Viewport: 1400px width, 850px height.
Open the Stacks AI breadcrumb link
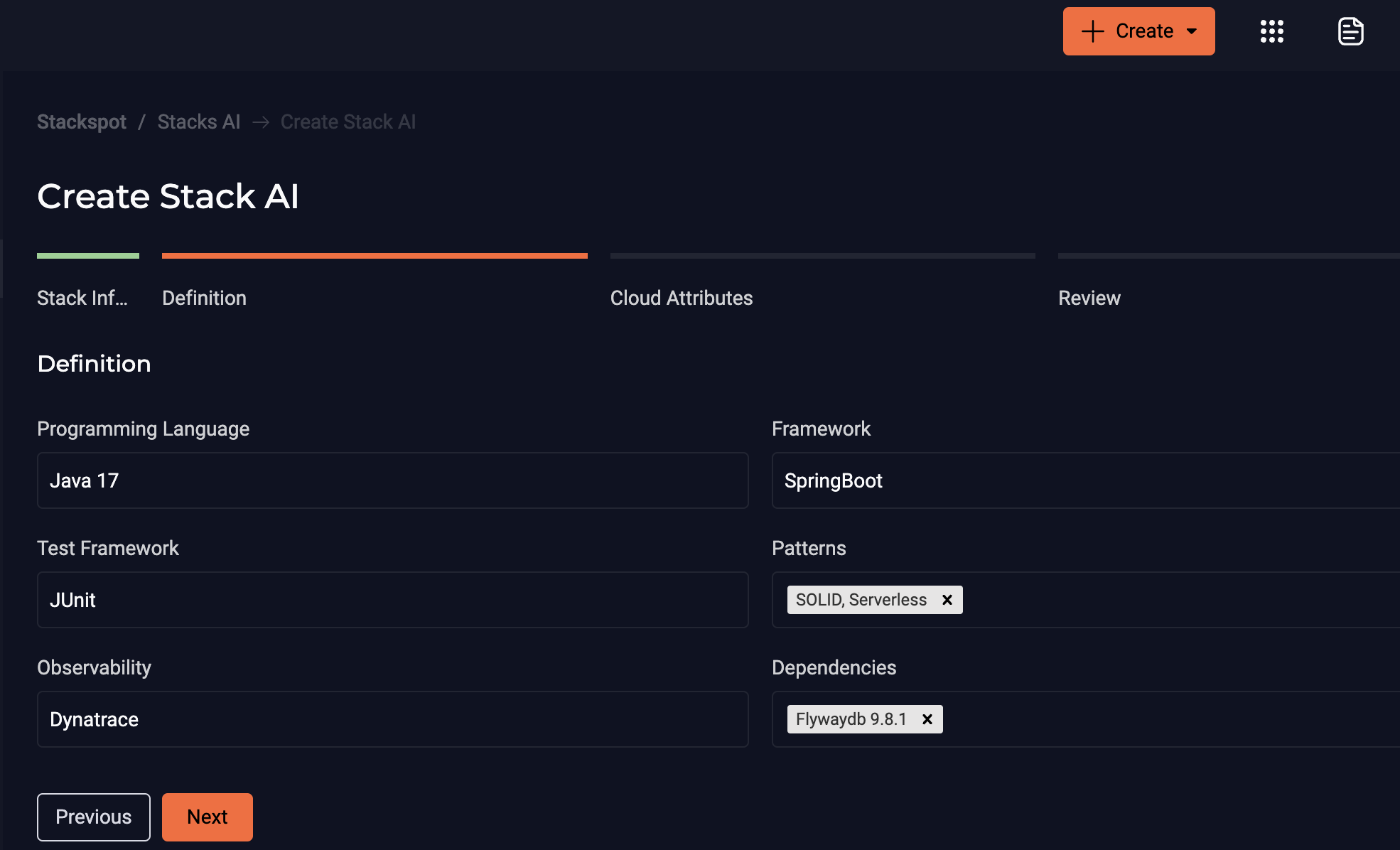coord(199,122)
